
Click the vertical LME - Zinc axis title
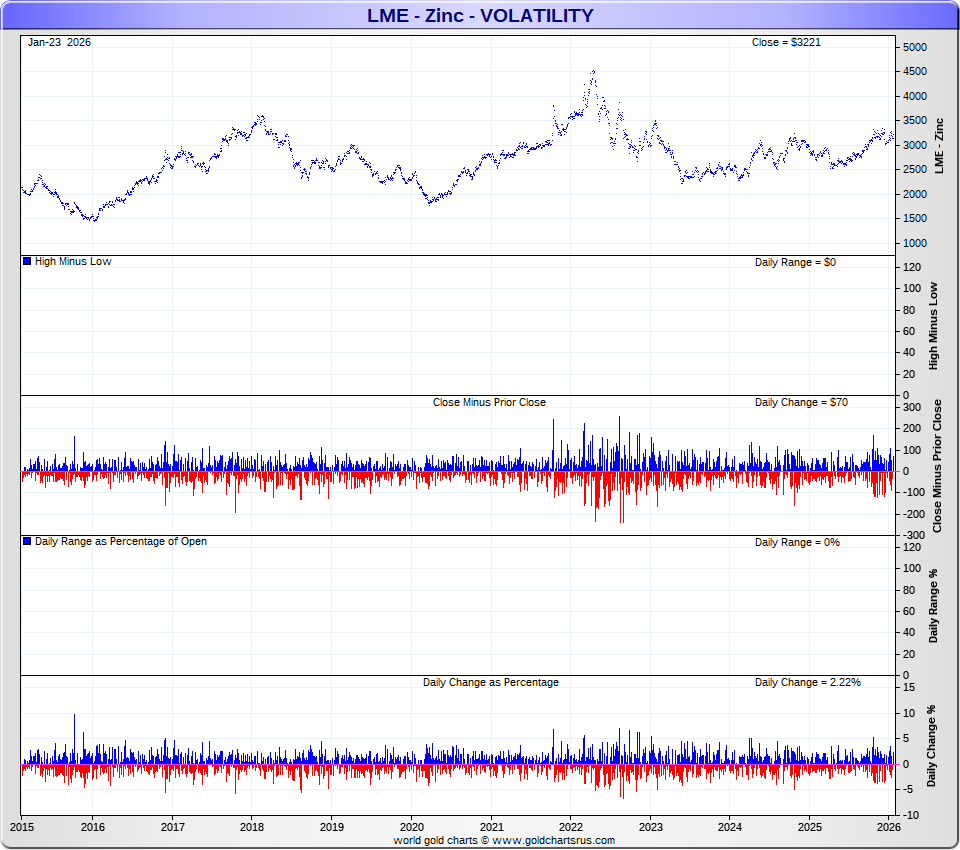pyautogui.click(x=938, y=146)
